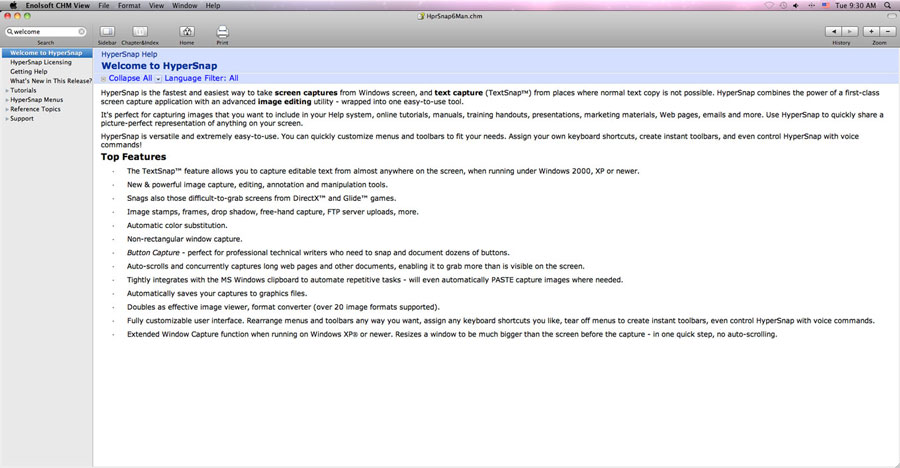Viewport: 900px width, 468px height.
Task: Click the Print toolbar icon
Action: click(x=222, y=32)
